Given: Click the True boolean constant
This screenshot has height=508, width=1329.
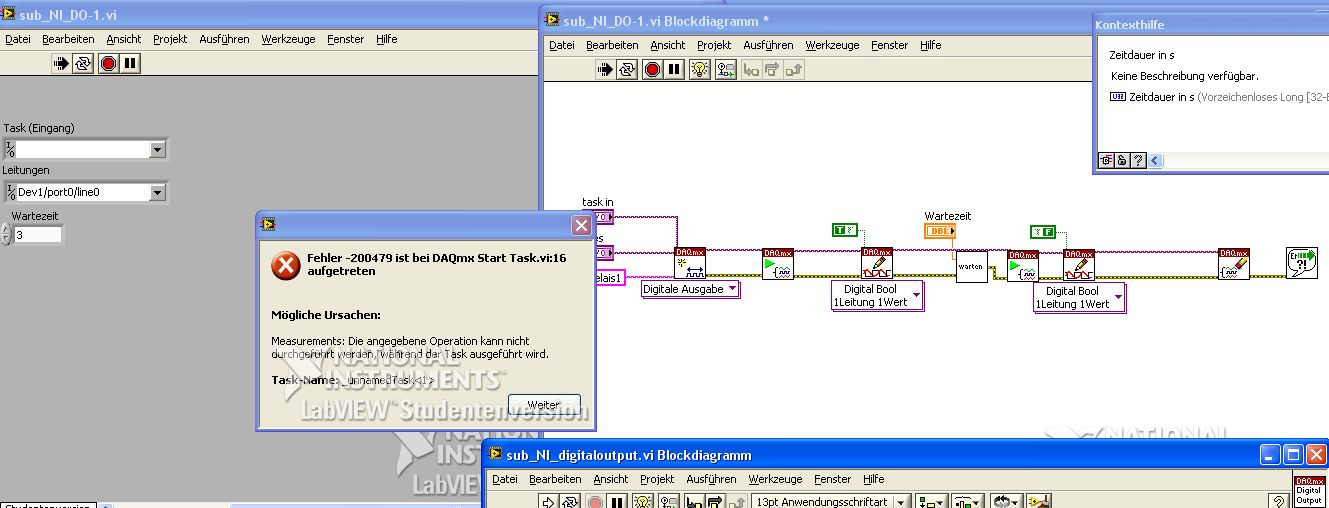Looking at the screenshot, I should [845, 230].
